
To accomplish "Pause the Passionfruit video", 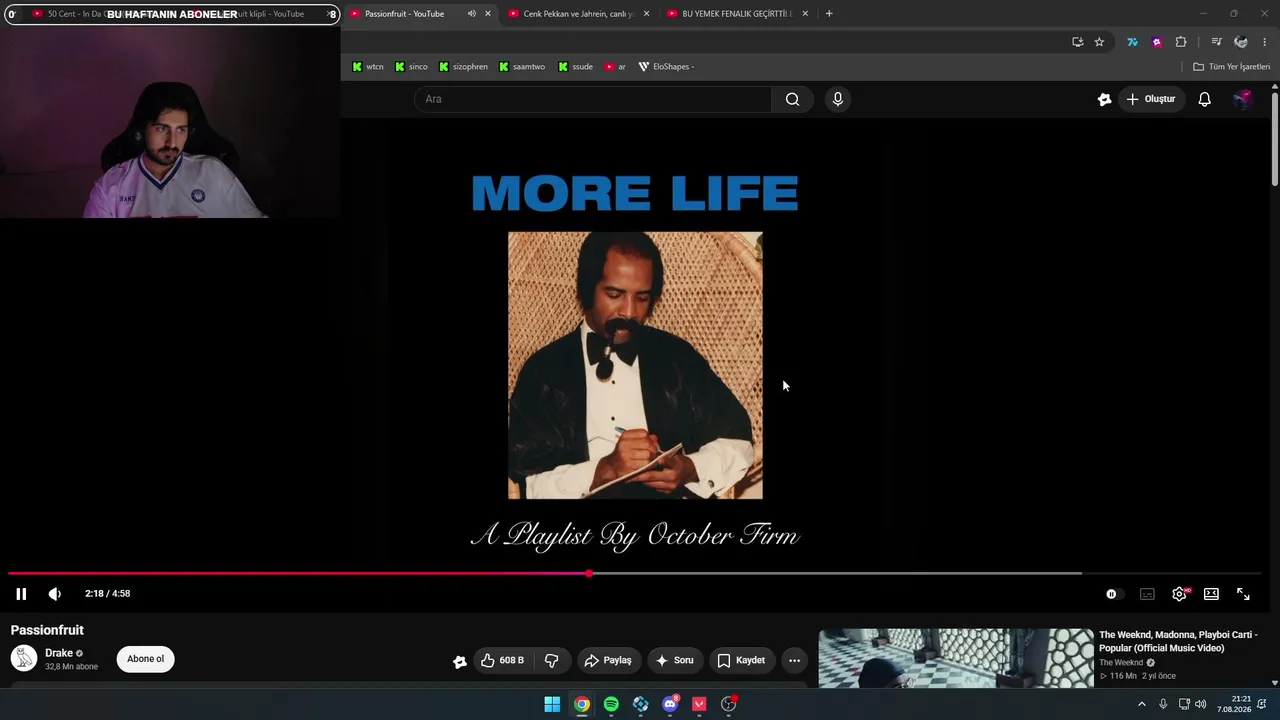I will coord(21,594).
